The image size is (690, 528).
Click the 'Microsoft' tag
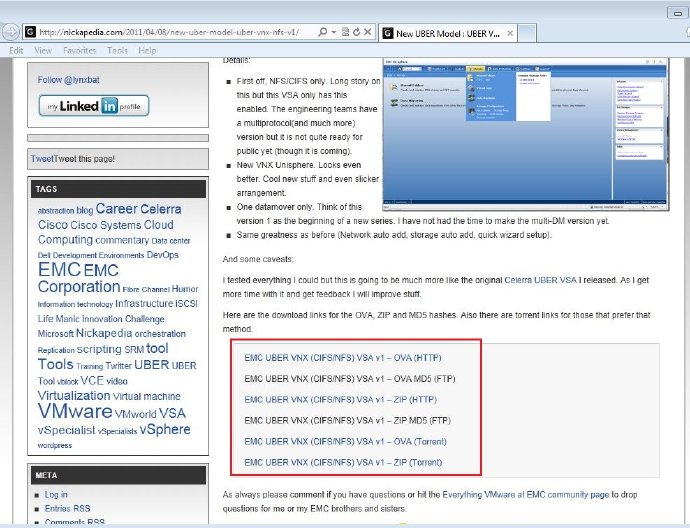click(55, 334)
